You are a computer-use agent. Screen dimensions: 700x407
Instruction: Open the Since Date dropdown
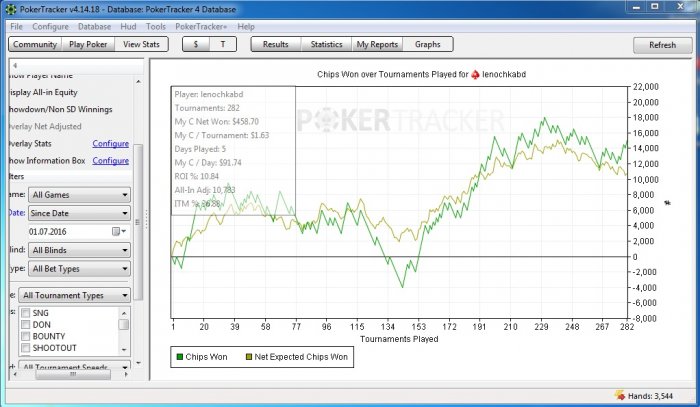point(79,213)
